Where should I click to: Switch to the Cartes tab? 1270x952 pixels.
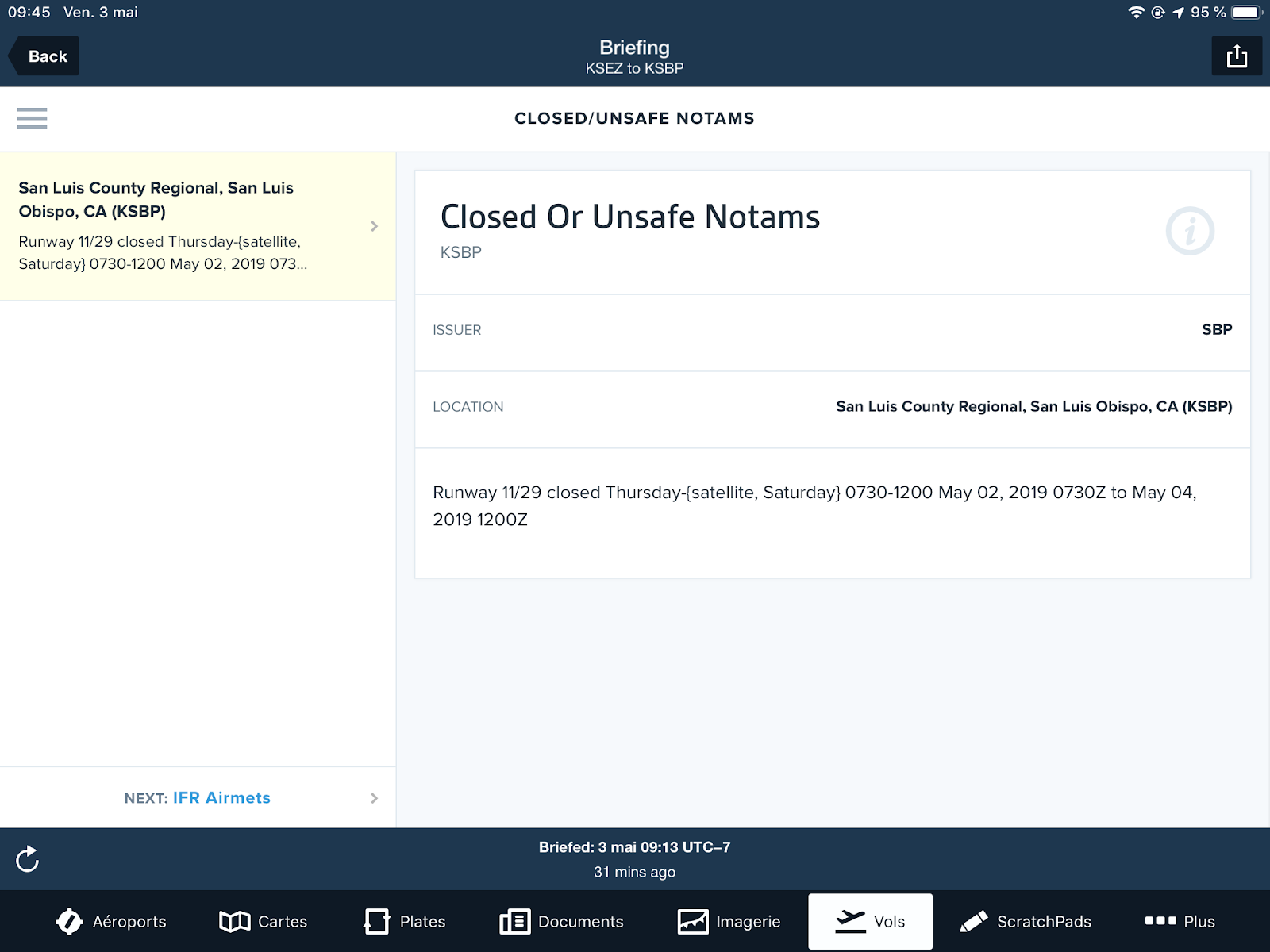pos(263,921)
